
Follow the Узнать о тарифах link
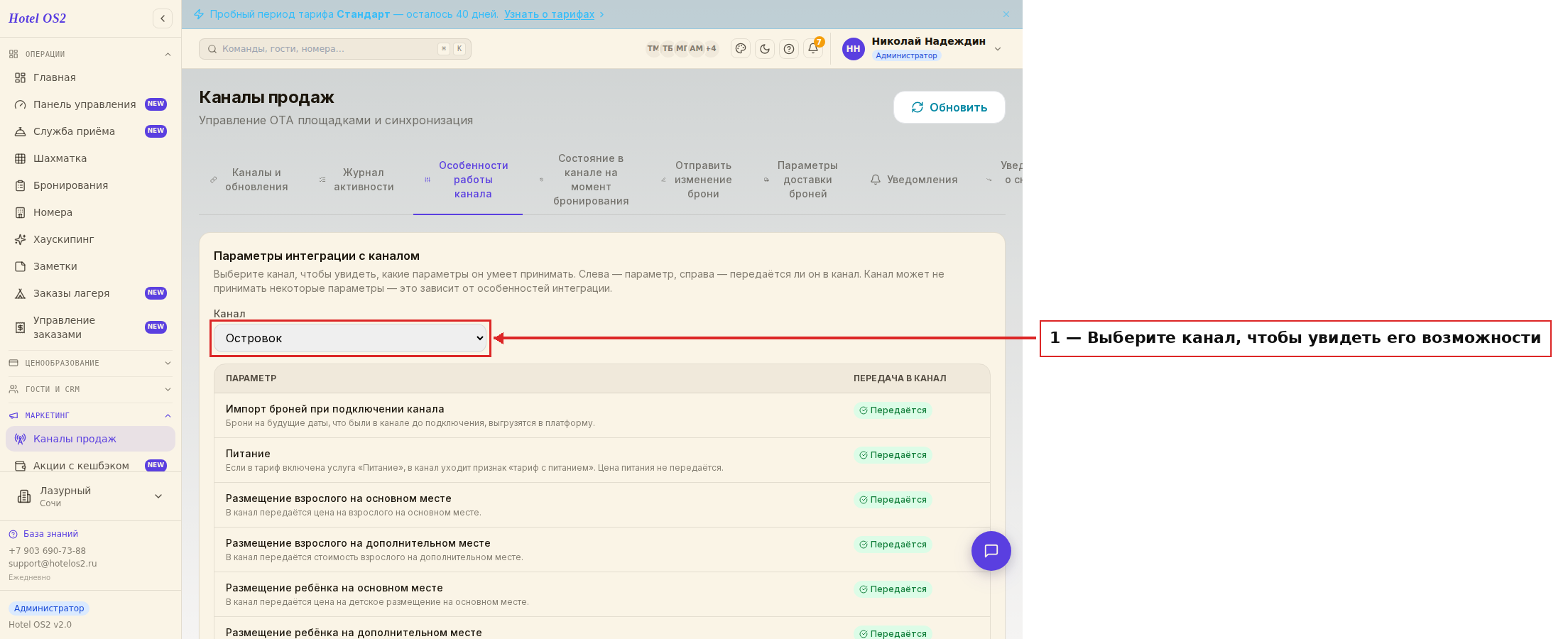(550, 14)
